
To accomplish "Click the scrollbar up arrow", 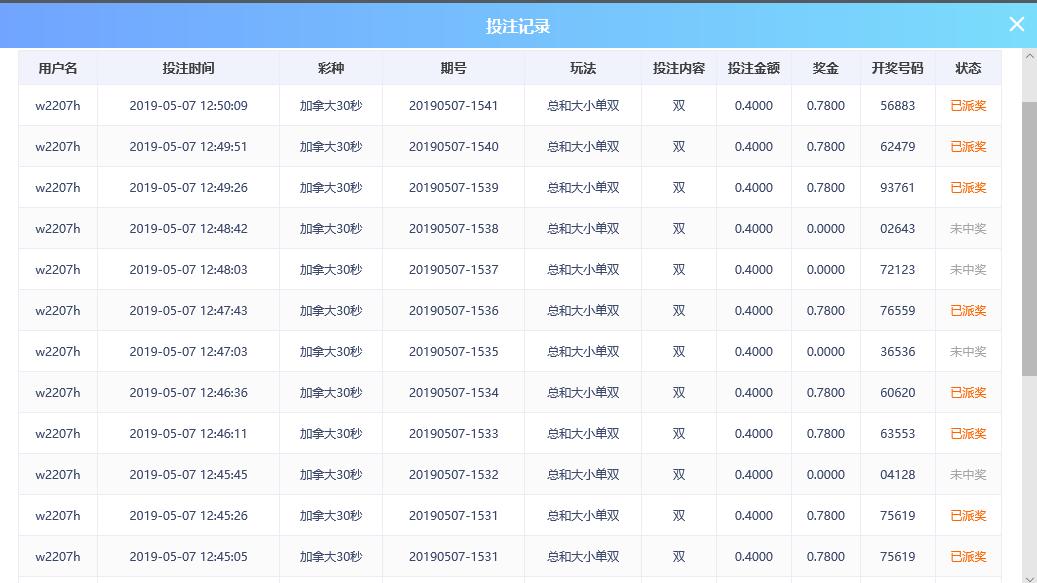I will [1029, 57].
